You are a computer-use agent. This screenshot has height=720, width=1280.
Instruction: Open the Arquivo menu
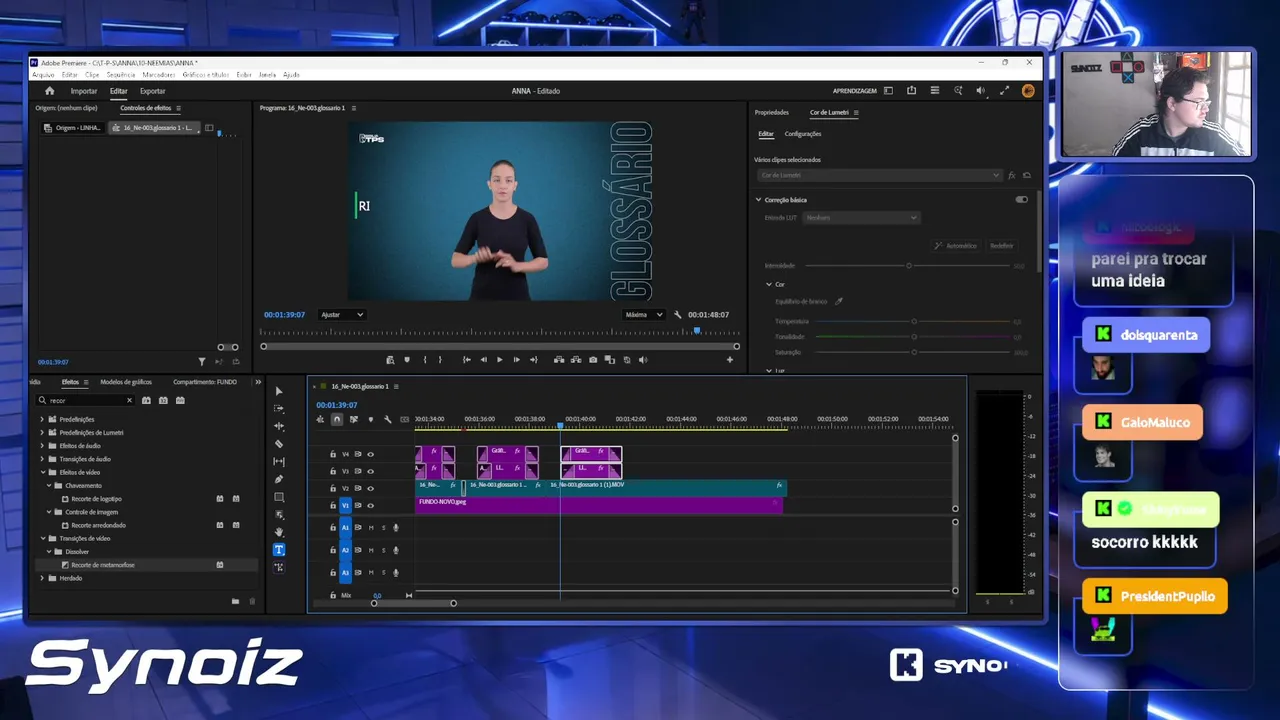43,75
